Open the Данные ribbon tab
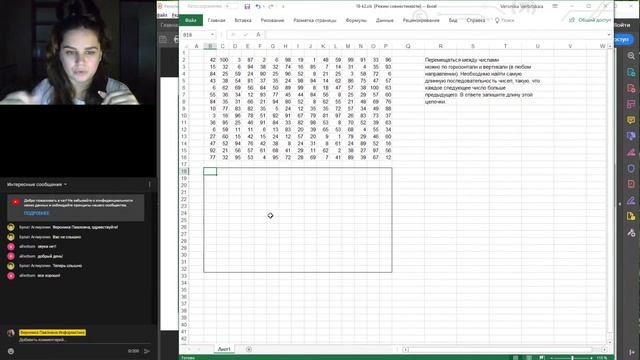 coord(384,20)
